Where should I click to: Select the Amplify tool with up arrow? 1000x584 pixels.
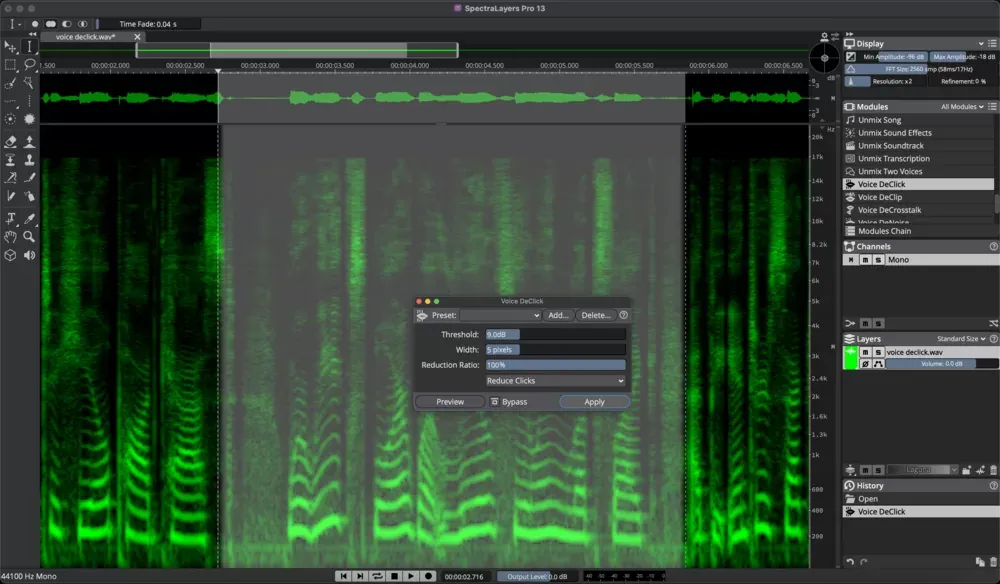[29, 141]
